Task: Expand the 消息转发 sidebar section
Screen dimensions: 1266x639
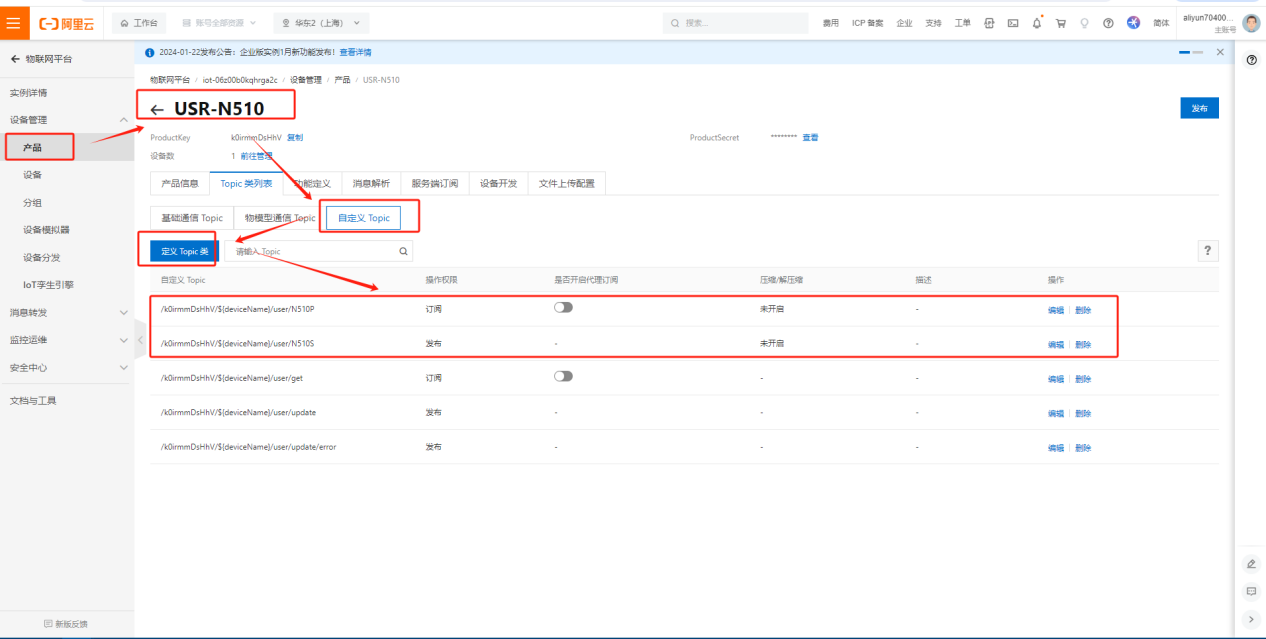Action: click(x=123, y=313)
